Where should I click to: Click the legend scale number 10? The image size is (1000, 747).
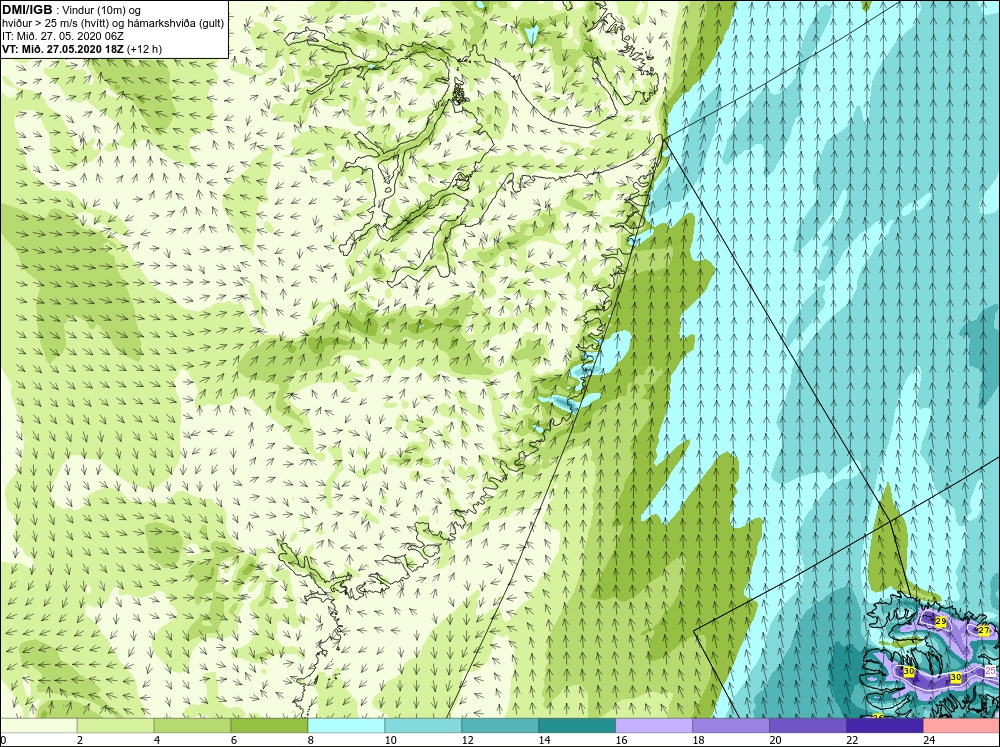click(x=390, y=740)
